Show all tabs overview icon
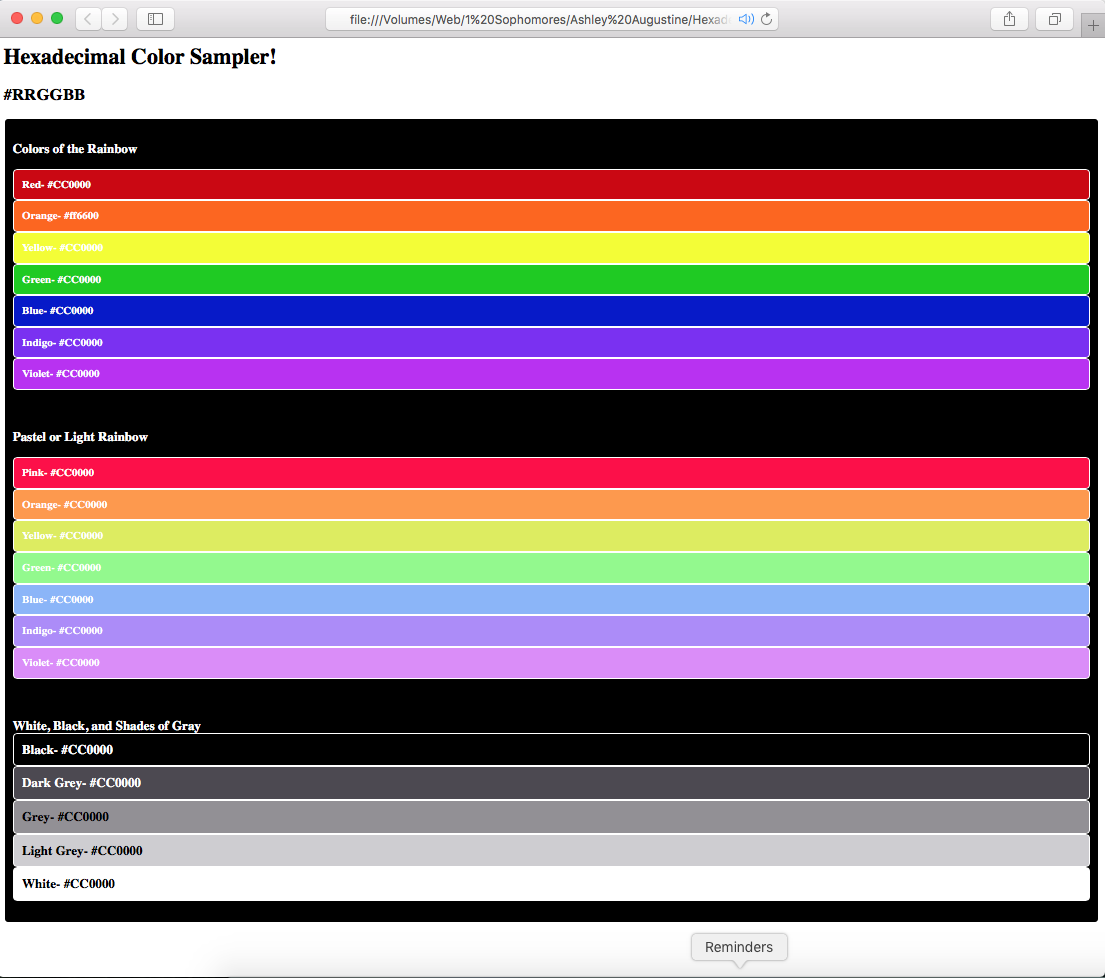This screenshot has width=1105, height=978. pos(1054,19)
